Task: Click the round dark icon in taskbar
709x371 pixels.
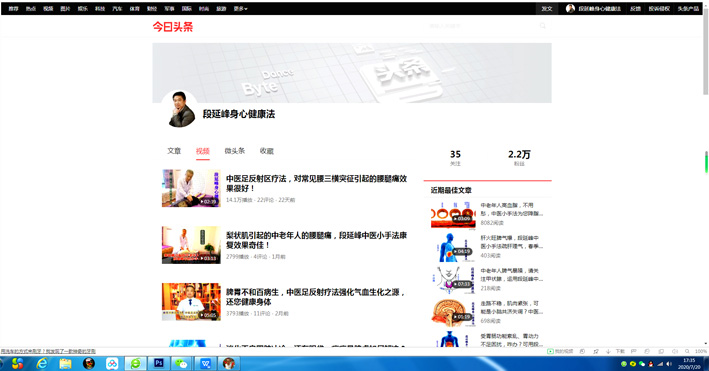Action: tap(89, 363)
